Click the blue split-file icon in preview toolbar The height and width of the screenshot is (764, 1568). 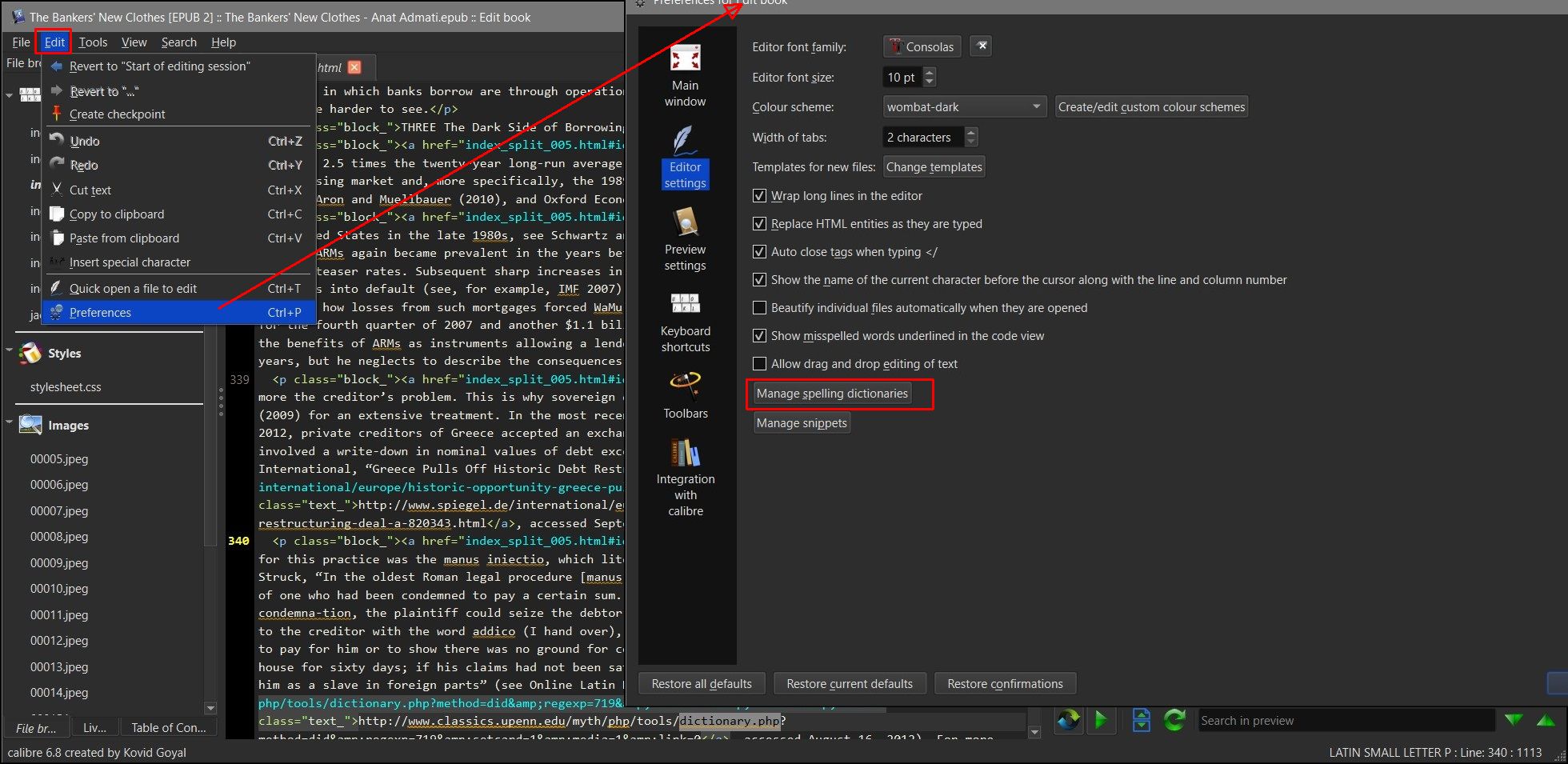click(1142, 721)
